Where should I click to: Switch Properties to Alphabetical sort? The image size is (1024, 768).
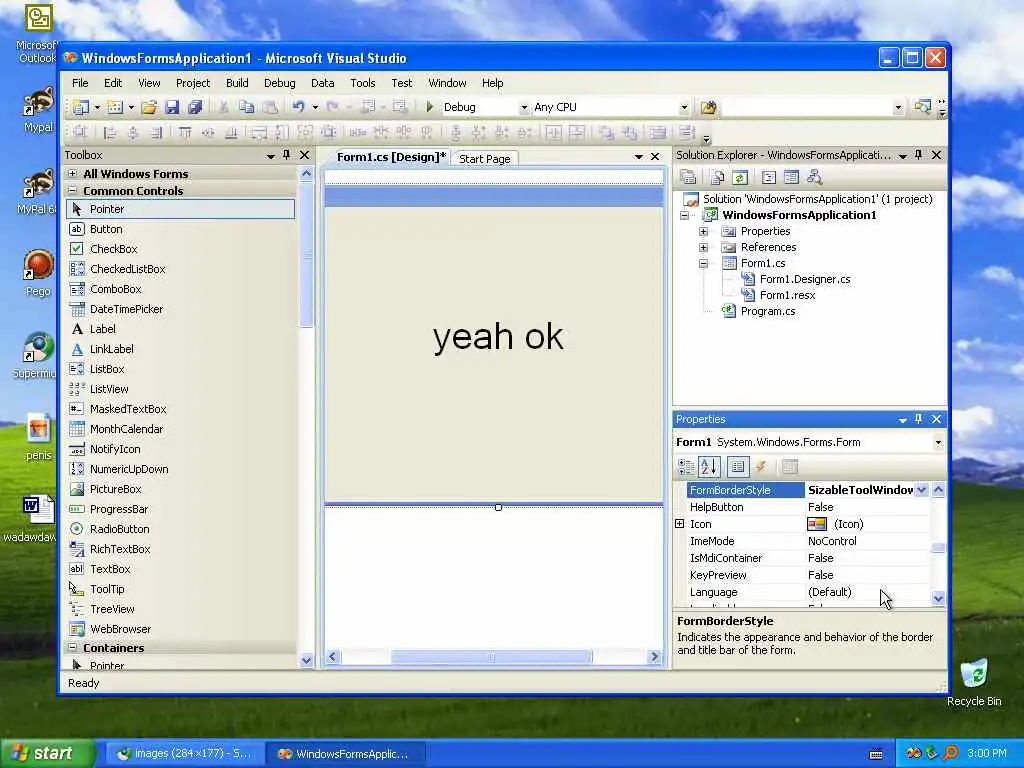tap(709, 467)
